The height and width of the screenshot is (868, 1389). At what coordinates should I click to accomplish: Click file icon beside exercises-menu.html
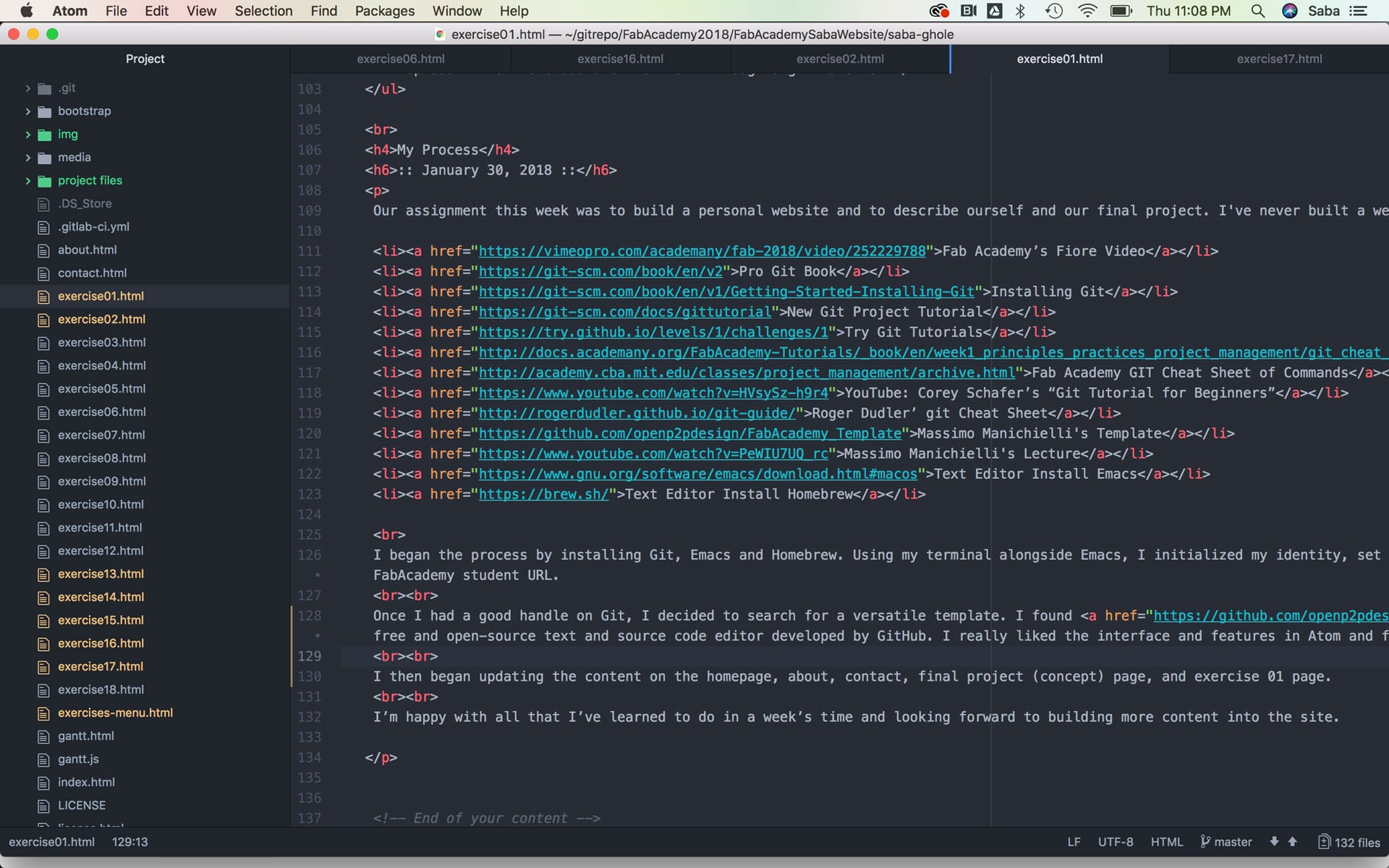[43, 713]
